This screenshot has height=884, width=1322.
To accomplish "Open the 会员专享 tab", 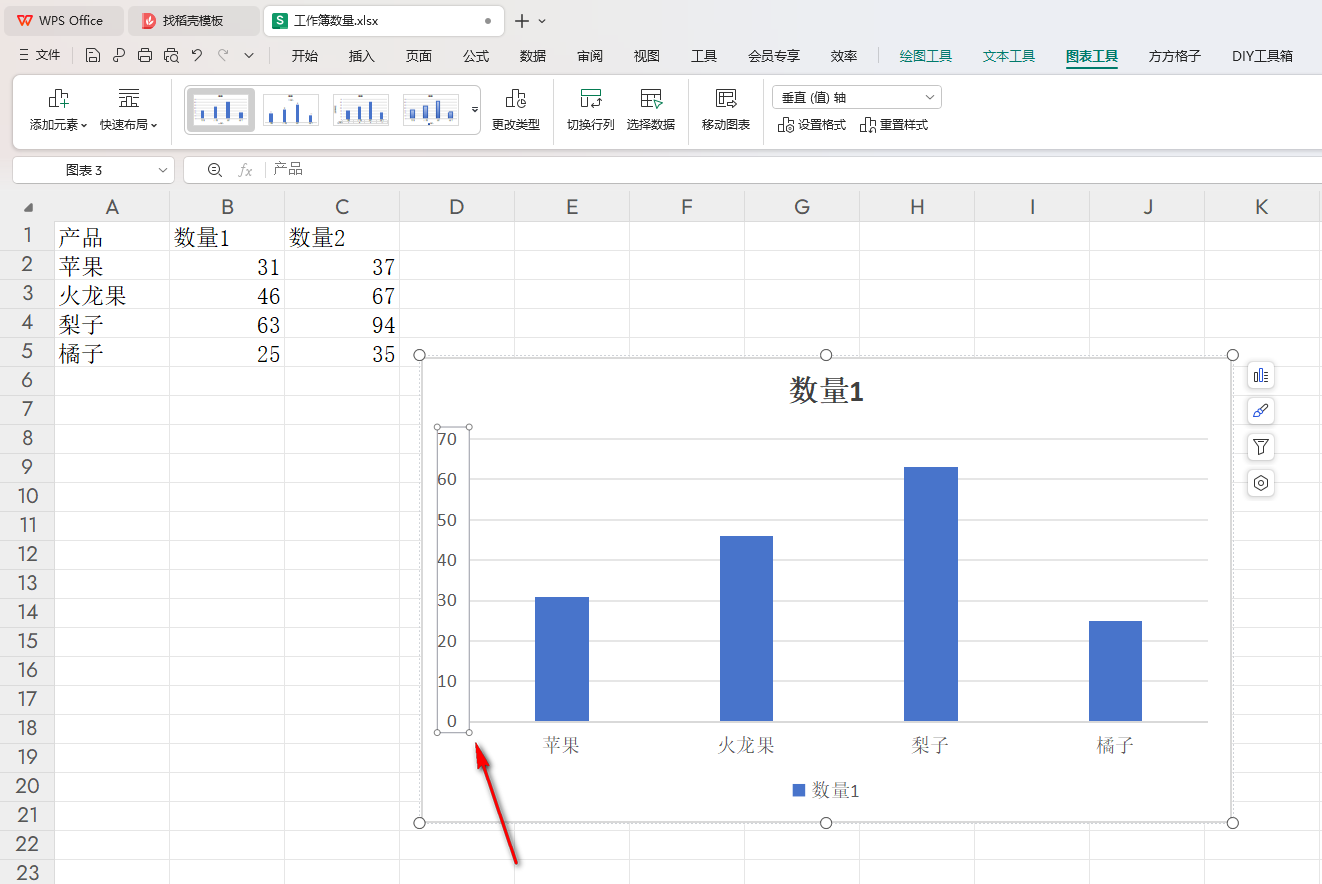I will [x=774, y=56].
